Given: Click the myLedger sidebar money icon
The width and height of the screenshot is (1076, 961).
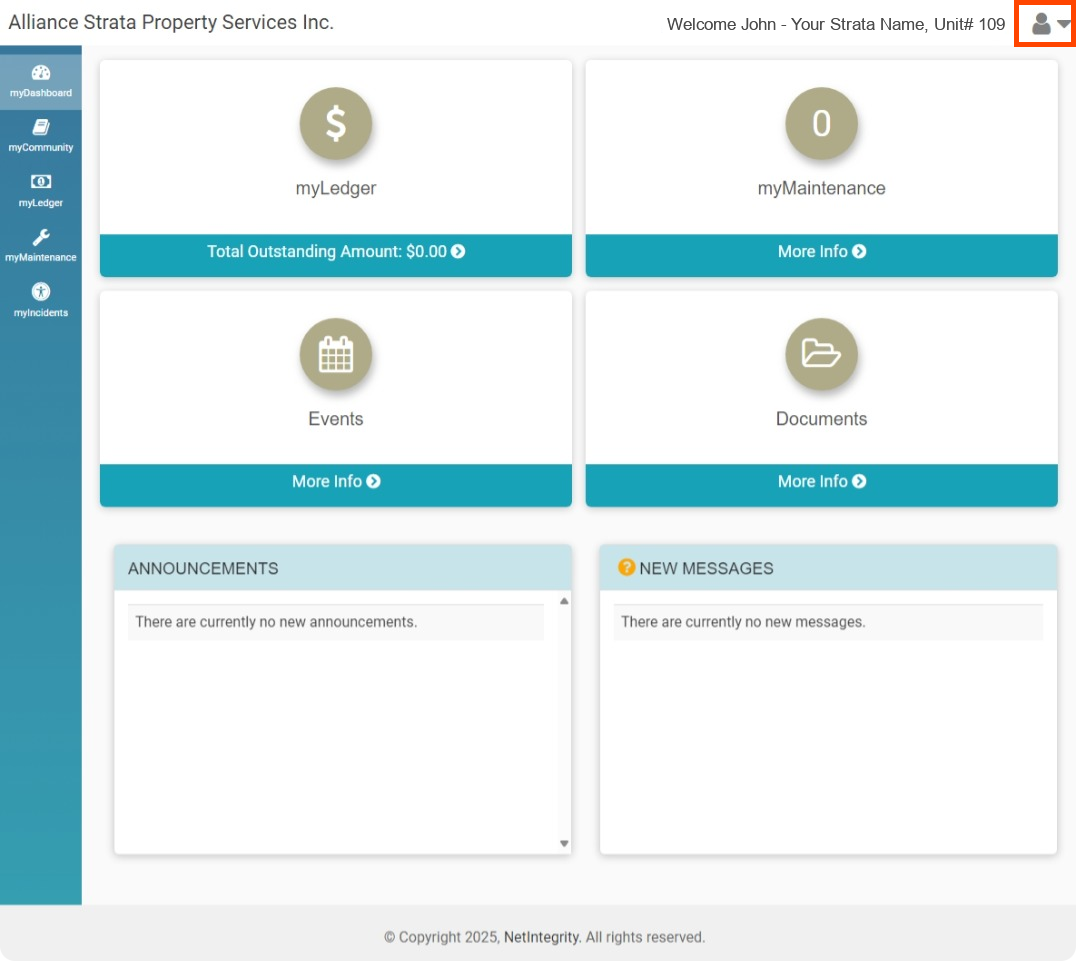Looking at the screenshot, I should coord(41,182).
